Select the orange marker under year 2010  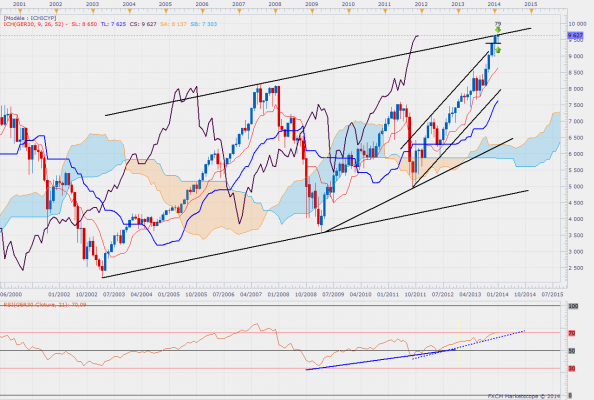click(x=349, y=11)
